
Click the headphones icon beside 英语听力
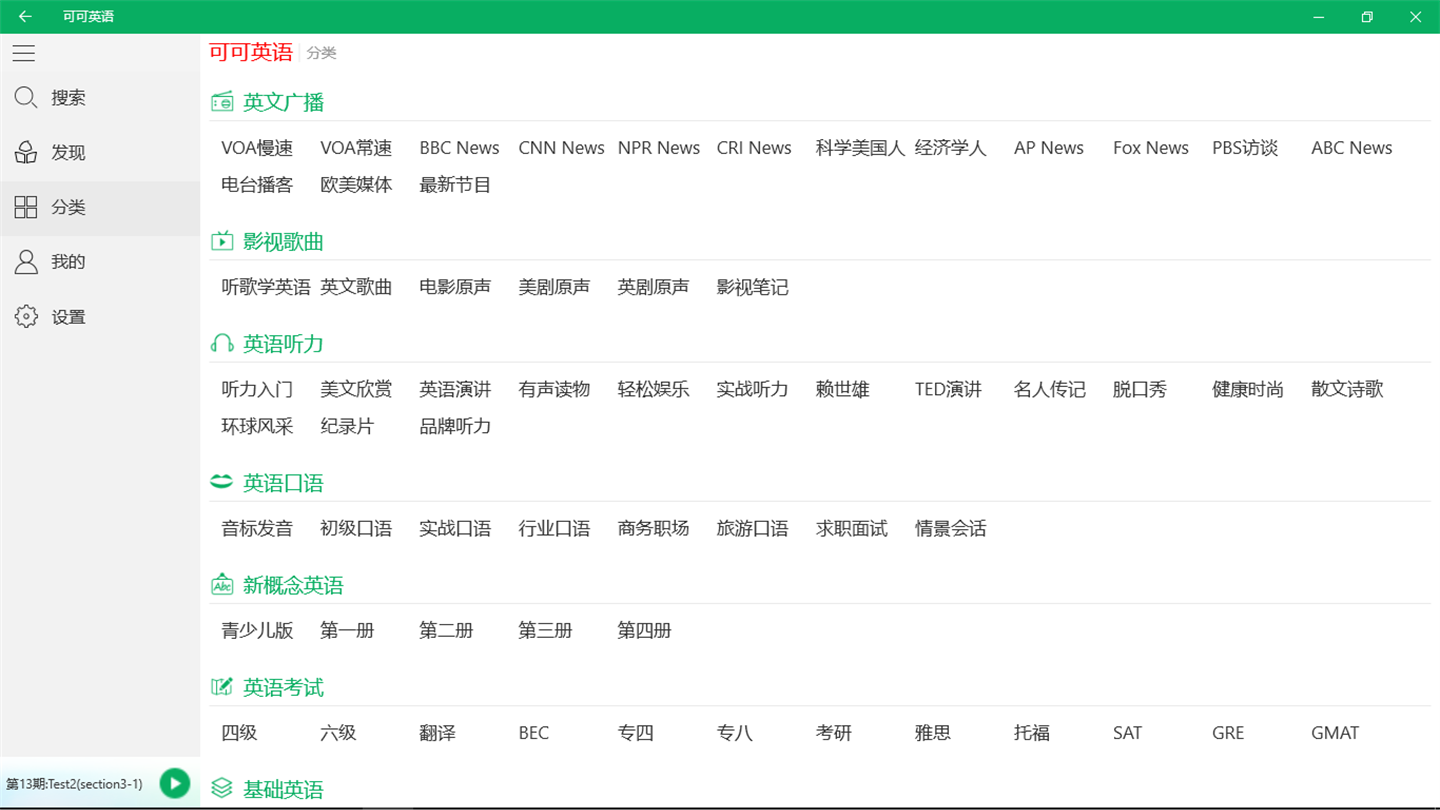(222, 344)
